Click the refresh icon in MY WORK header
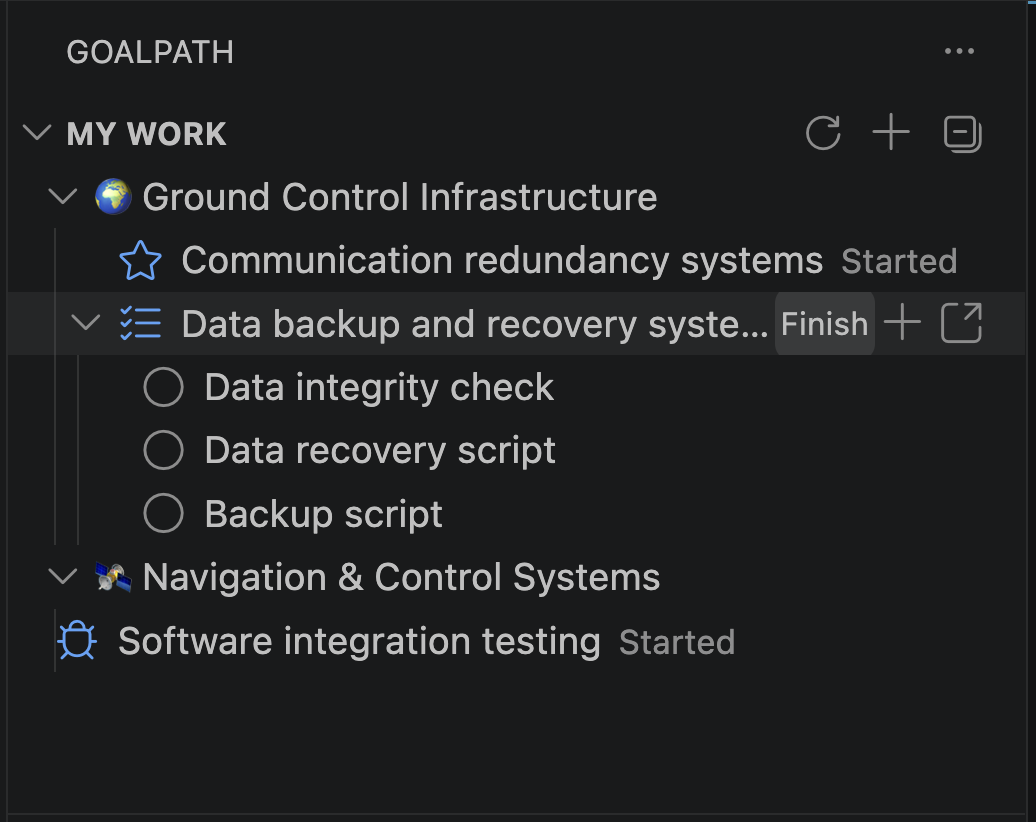This screenshot has height=822, width=1036. pos(823,133)
